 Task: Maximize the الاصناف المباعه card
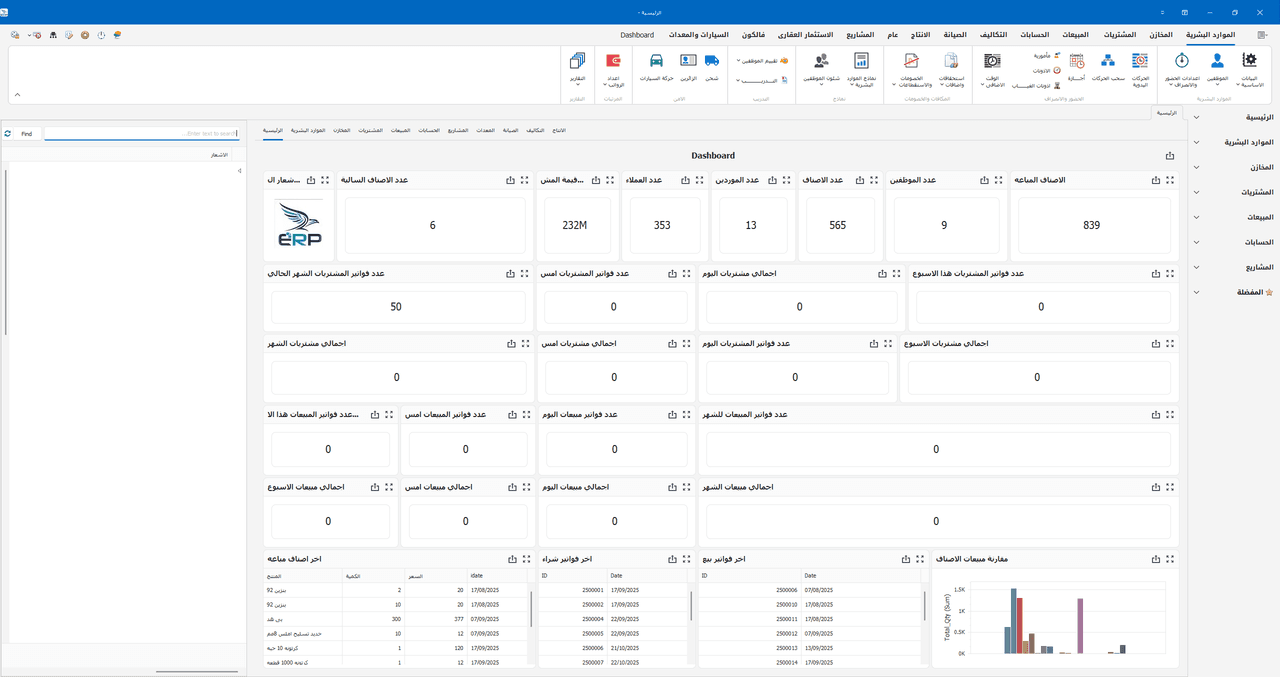1171,180
